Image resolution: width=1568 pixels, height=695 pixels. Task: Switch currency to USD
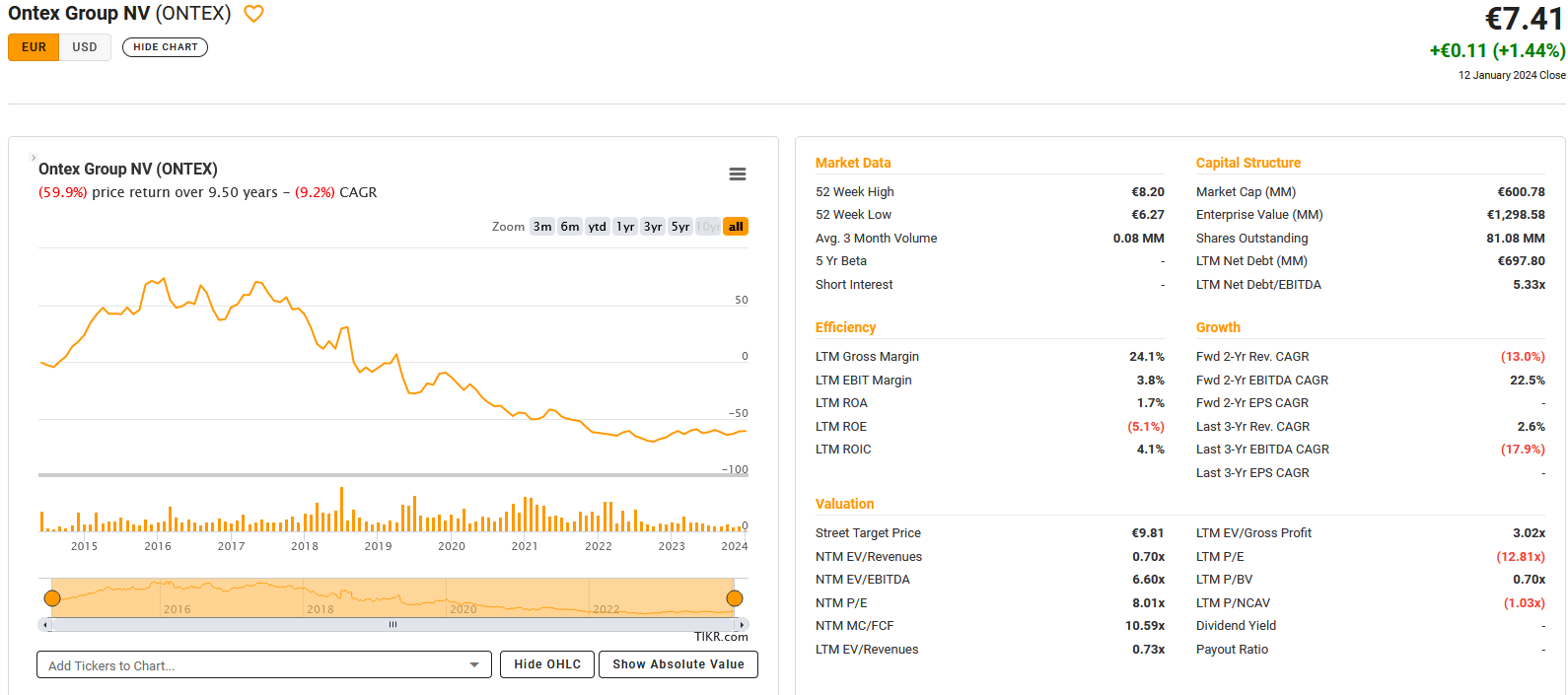point(85,47)
